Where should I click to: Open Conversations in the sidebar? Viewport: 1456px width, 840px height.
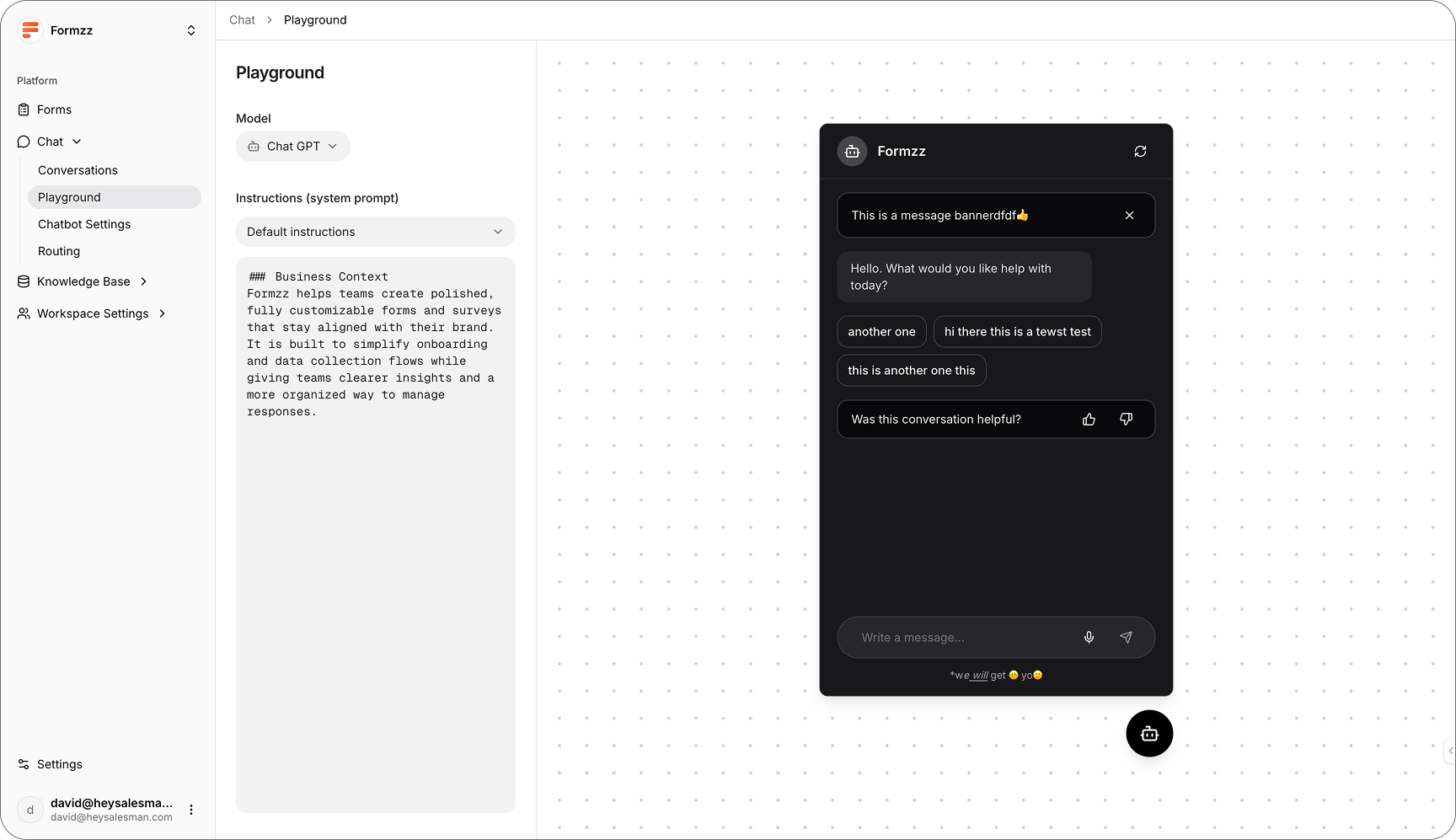coord(78,170)
